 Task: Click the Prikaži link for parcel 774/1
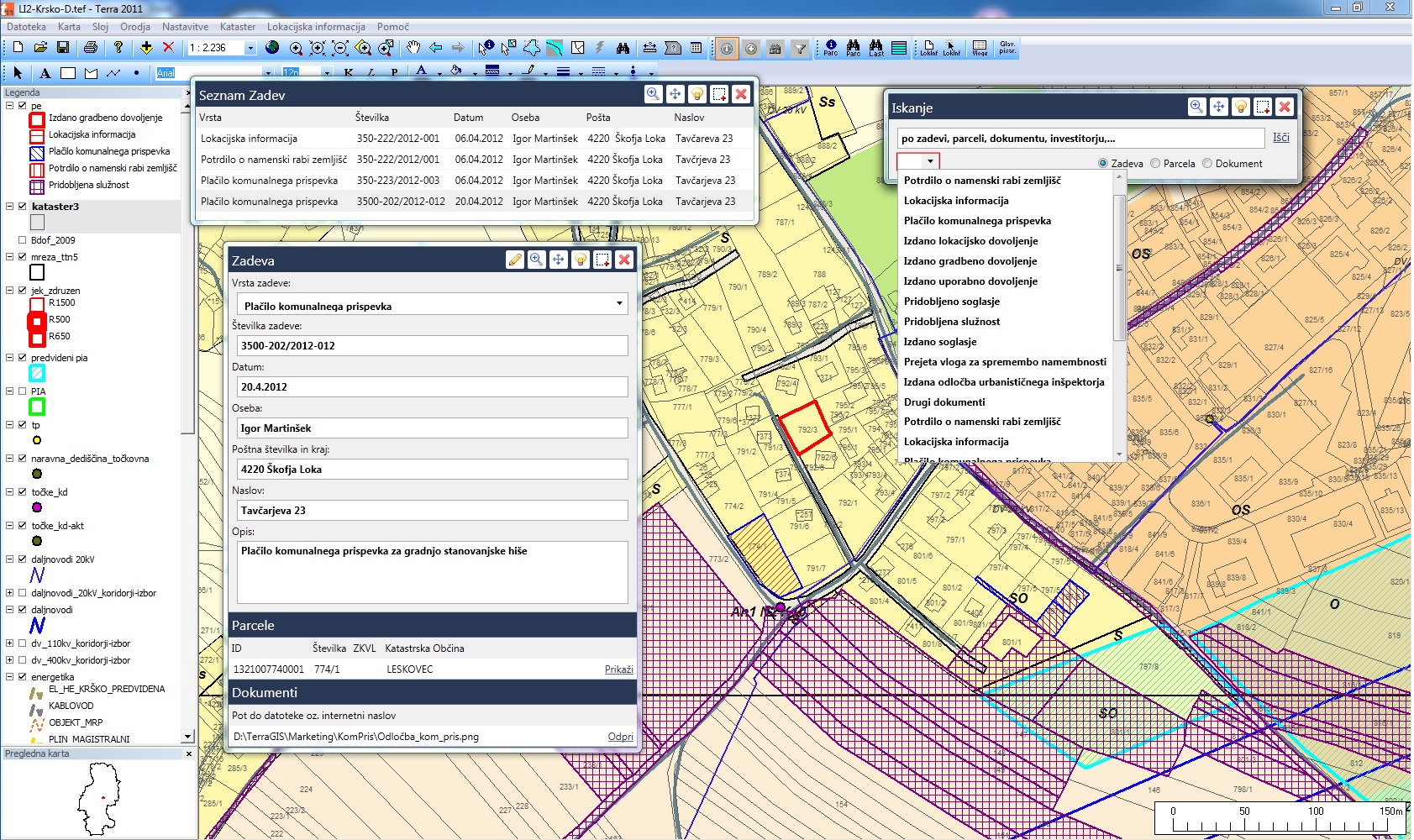coord(619,669)
